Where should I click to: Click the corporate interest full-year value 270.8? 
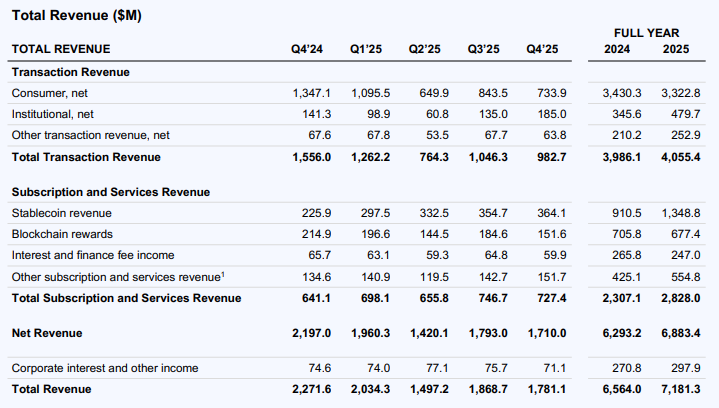626,368
